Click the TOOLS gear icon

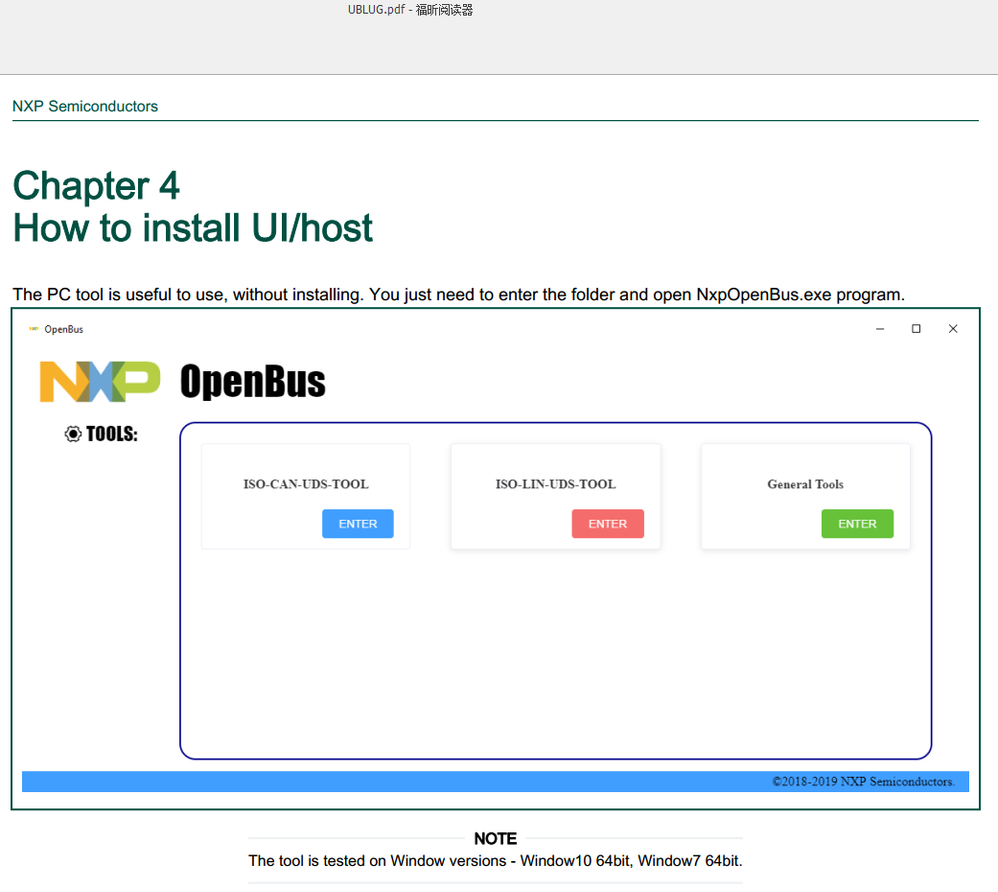click(73, 434)
